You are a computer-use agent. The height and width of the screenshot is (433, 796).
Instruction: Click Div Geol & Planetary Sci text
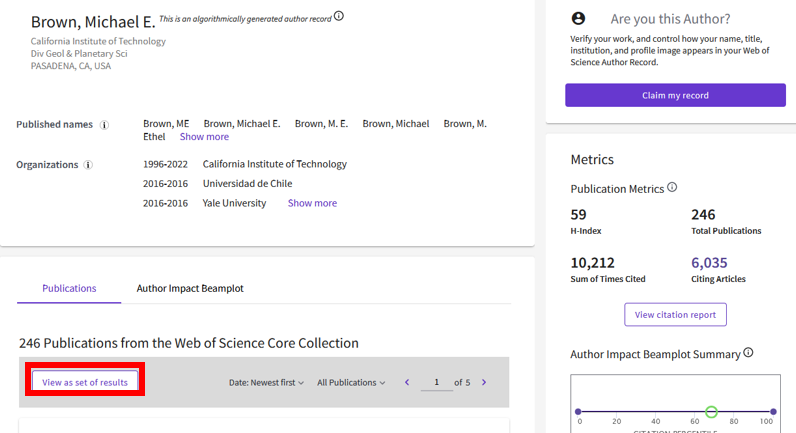point(79,54)
